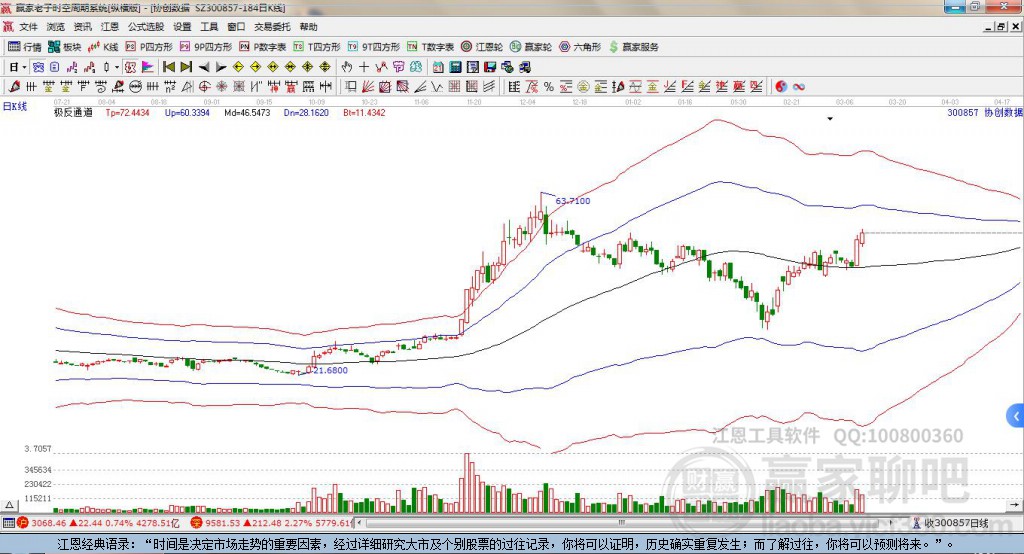This screenshot has width=1024, height=554.
Task: Select the crosshair cursor tool
Action: [x=364, y=67]
